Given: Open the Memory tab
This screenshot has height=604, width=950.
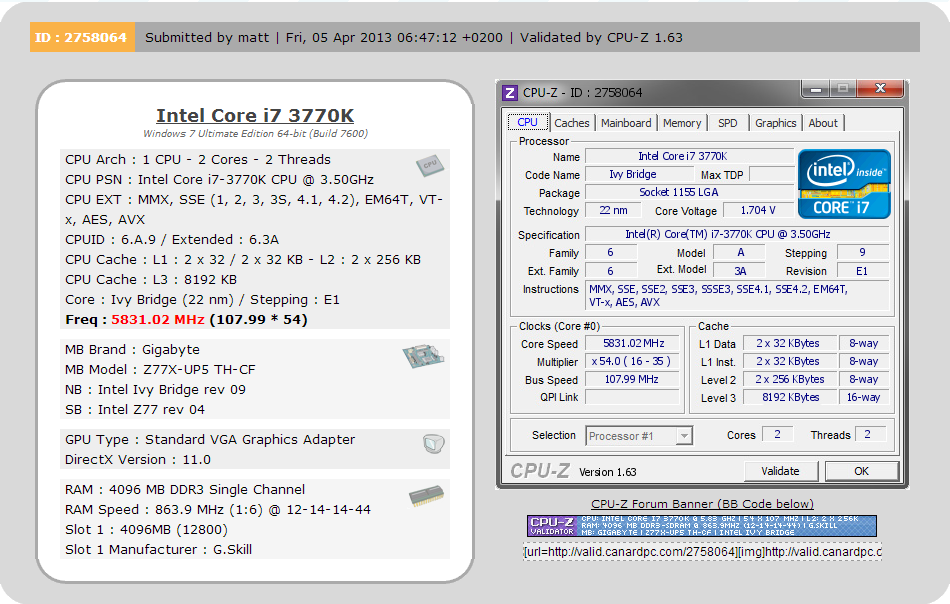Looking at the screenshot, I should click(682, 123).
